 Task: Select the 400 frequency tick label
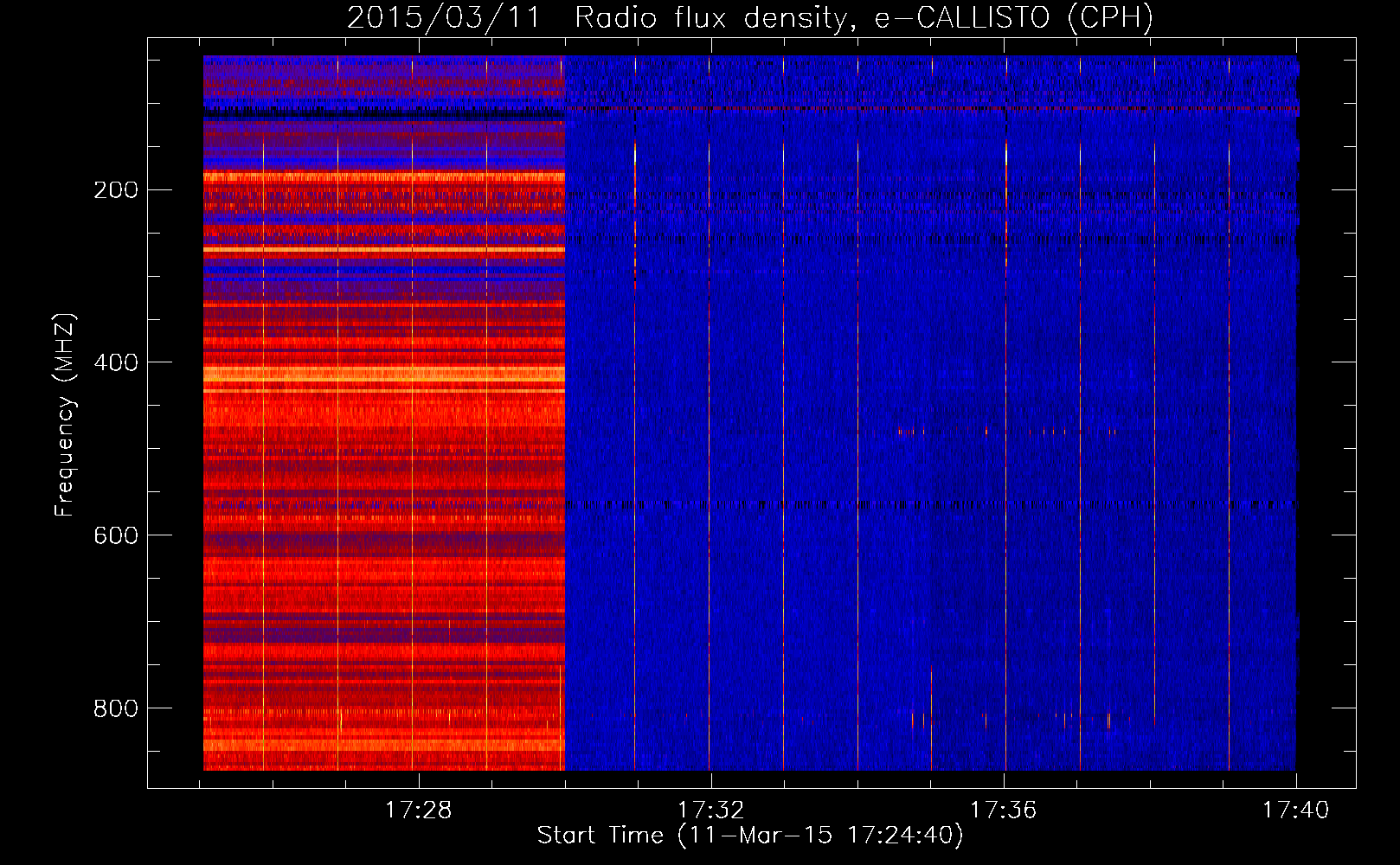116,362
